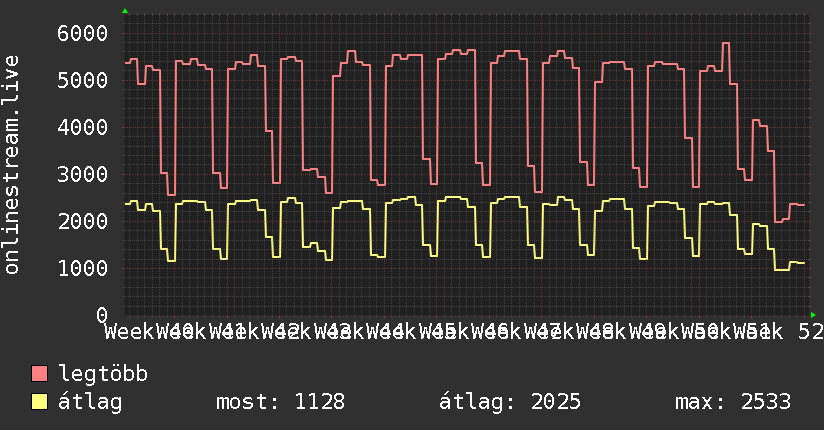Select the 'max: 2533' statistic
Screen dimensions: 824x430
click(x=733, y=402)
